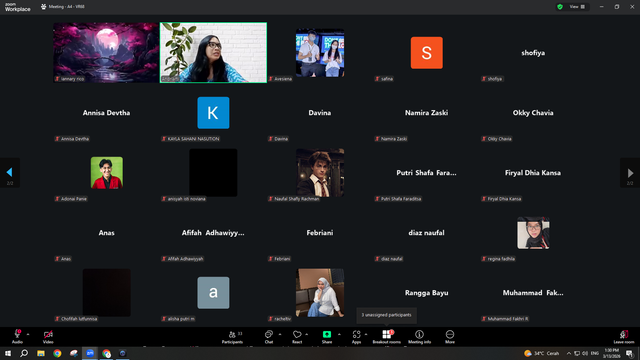The width and height of the screenshot is (640, 360).
Task: Open Meeting info
Action: [419, 337]
